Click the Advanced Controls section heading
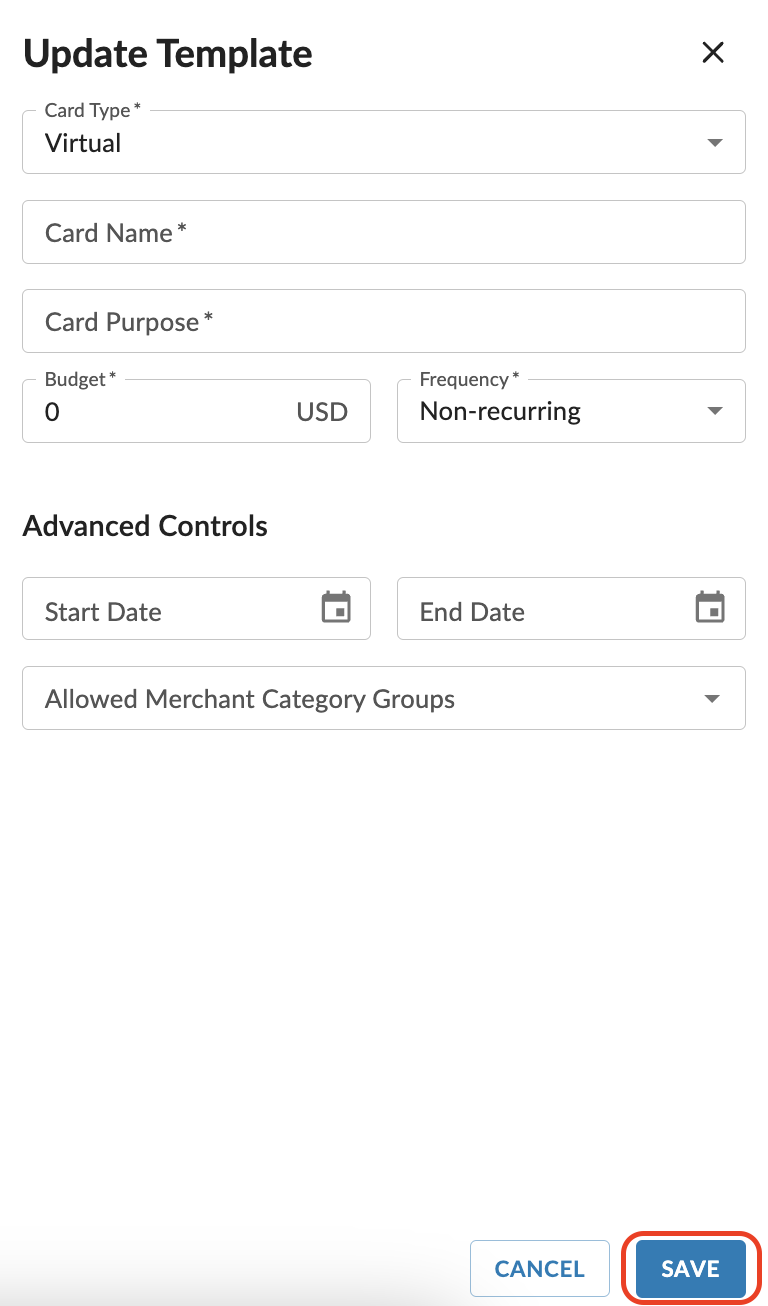 click(x=145, y=526)
